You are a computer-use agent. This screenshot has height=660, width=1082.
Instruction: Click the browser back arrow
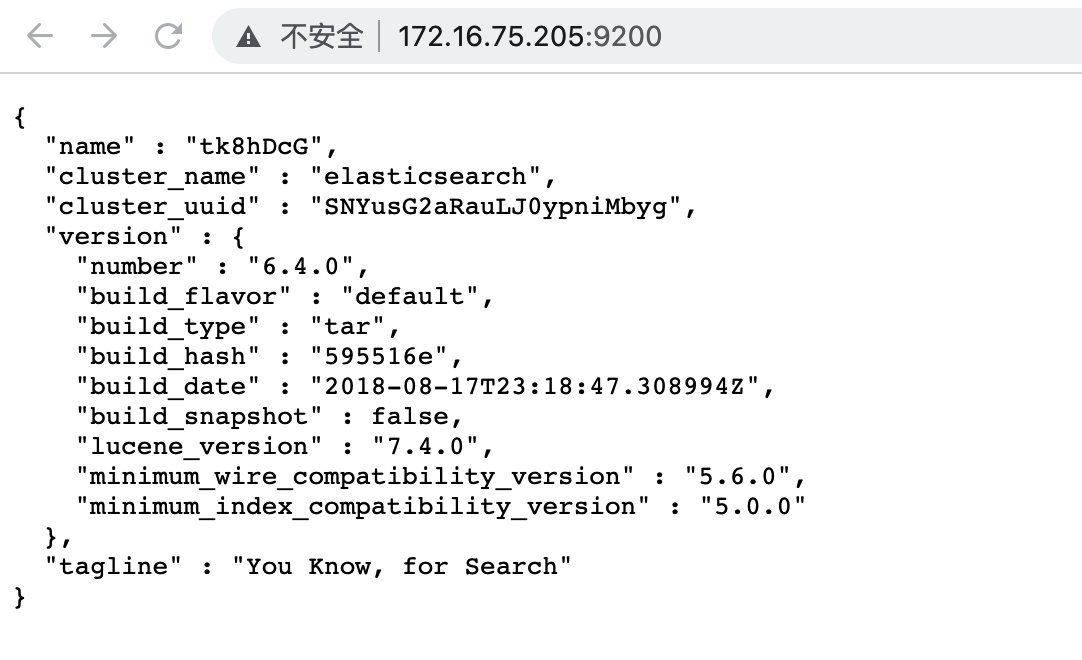[39, 37]
